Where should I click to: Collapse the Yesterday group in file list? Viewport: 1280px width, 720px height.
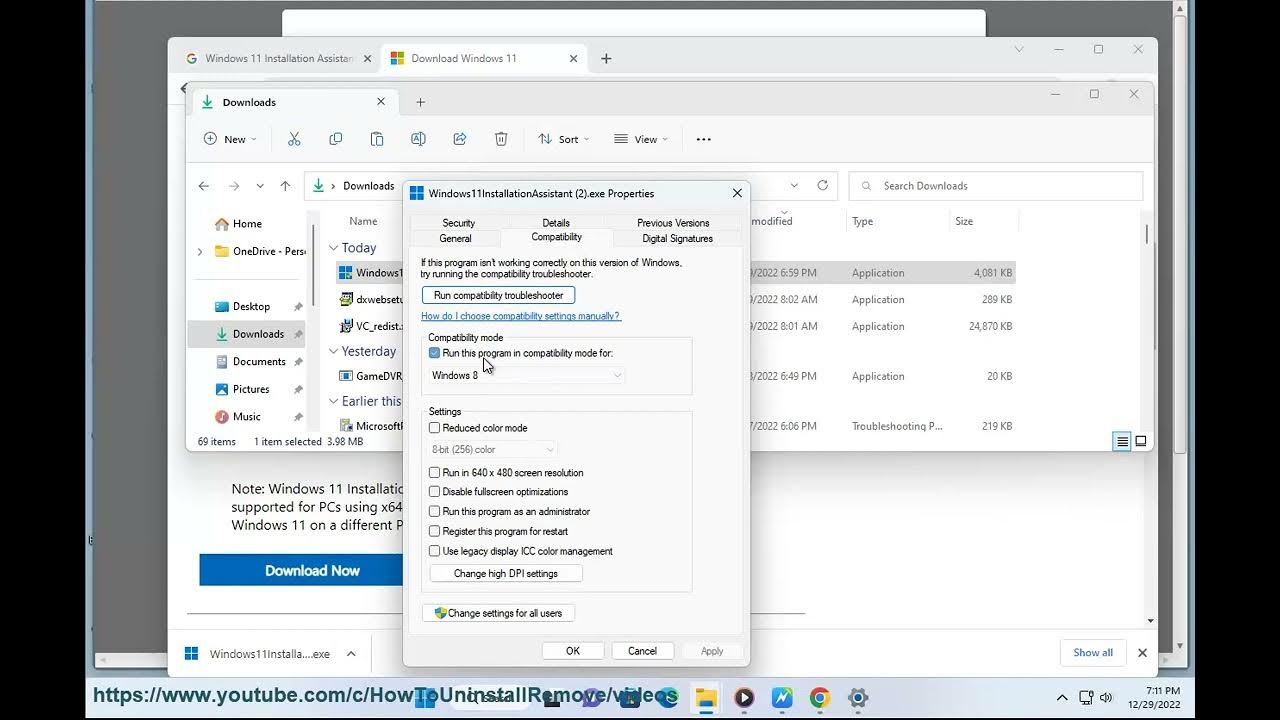tap(334, 352)
